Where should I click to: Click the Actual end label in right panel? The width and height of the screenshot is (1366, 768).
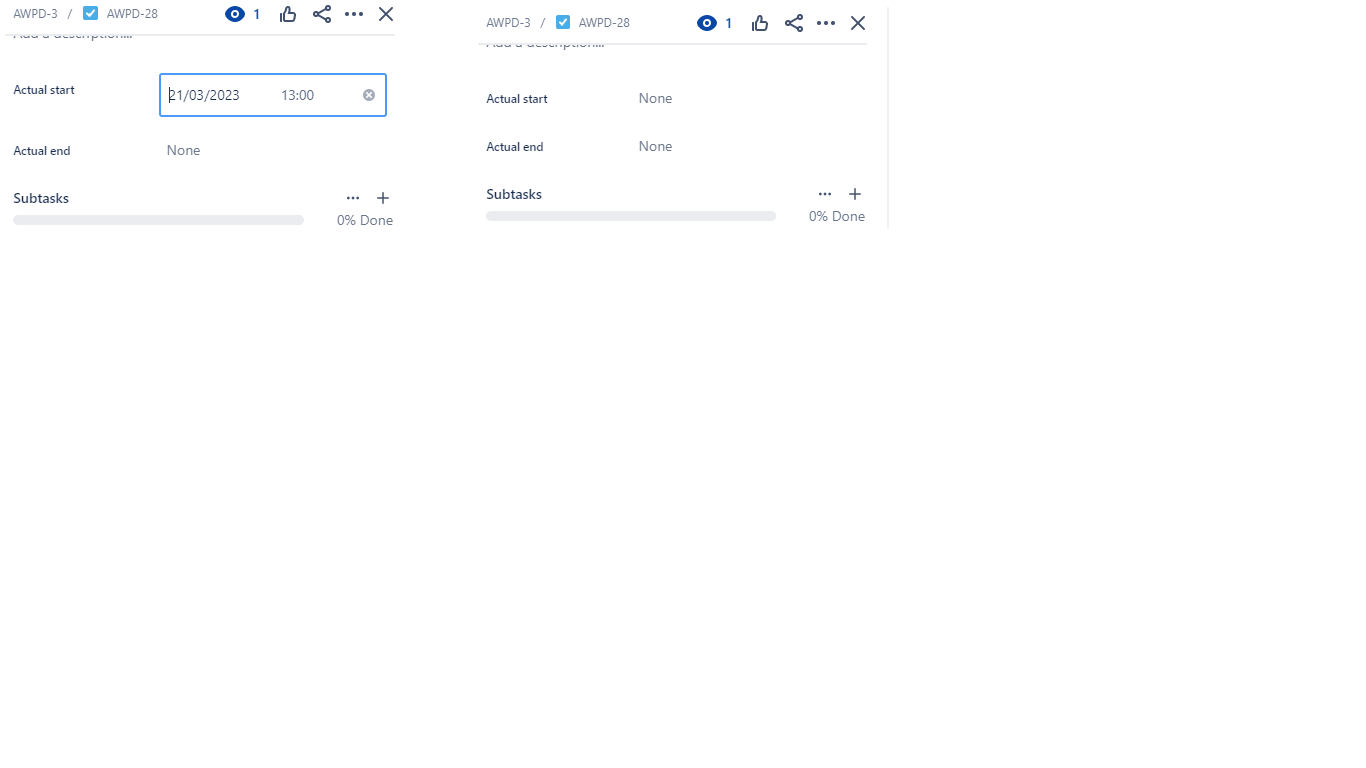point(515,147)
